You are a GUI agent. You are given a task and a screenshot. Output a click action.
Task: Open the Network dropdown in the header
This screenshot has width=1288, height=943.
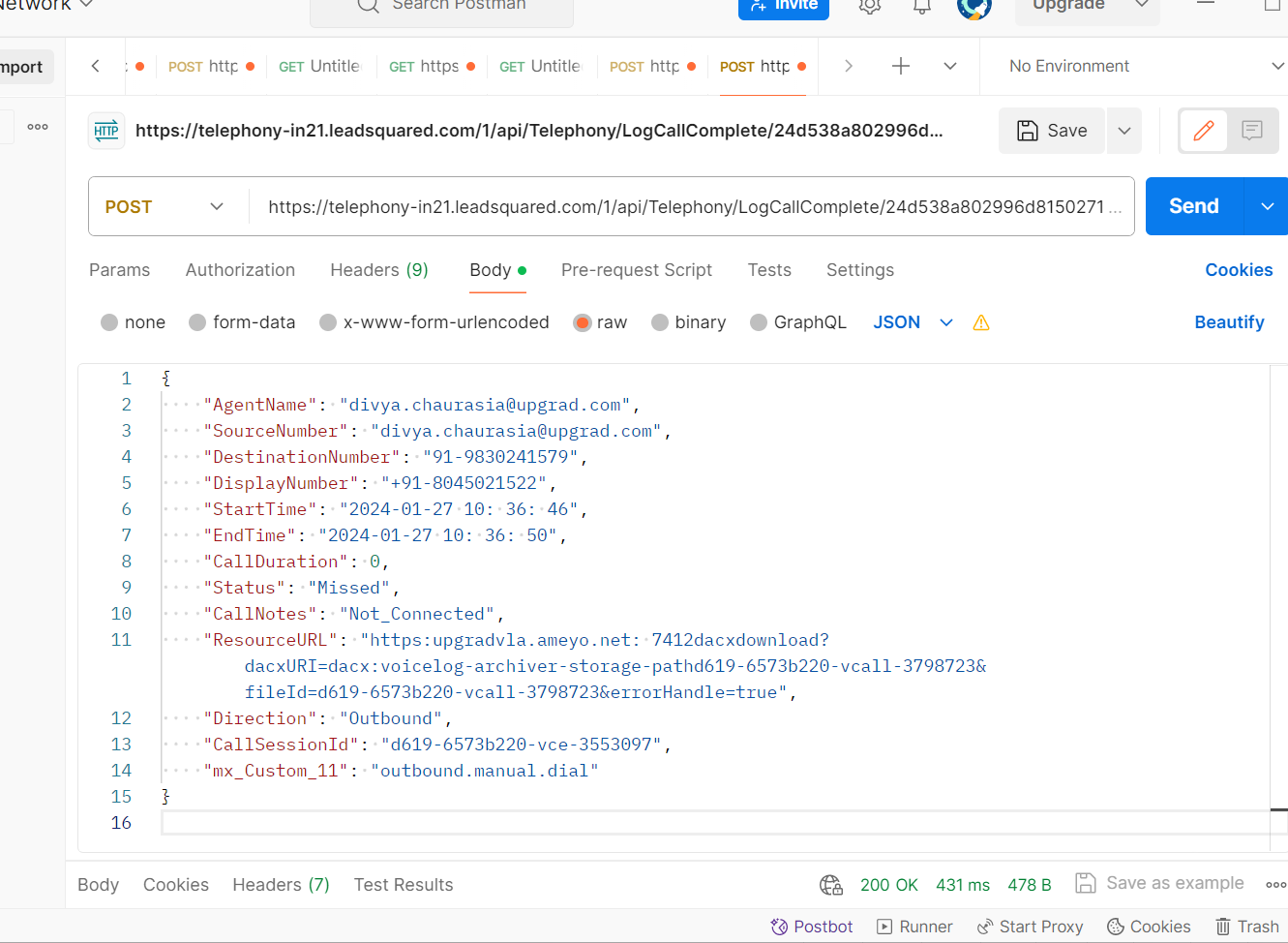tap(46, 5)
